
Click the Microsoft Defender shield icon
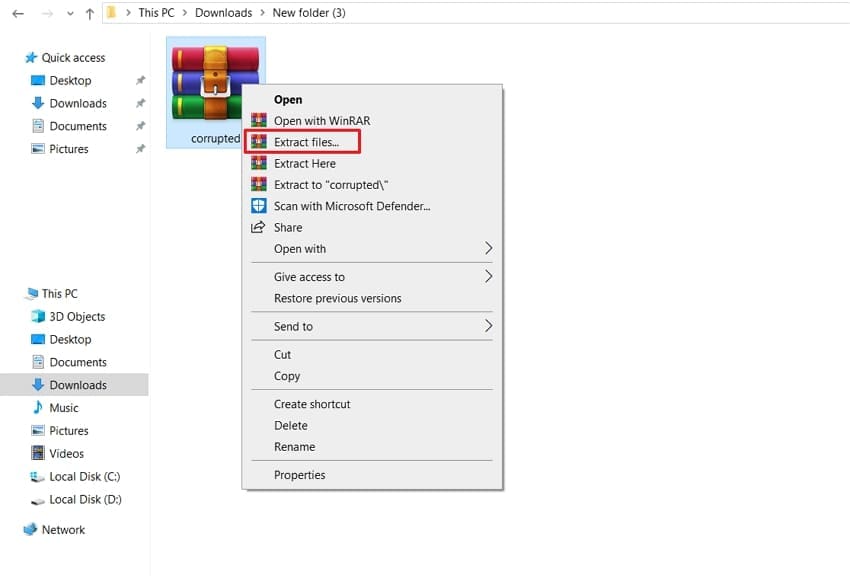[258, 205]
